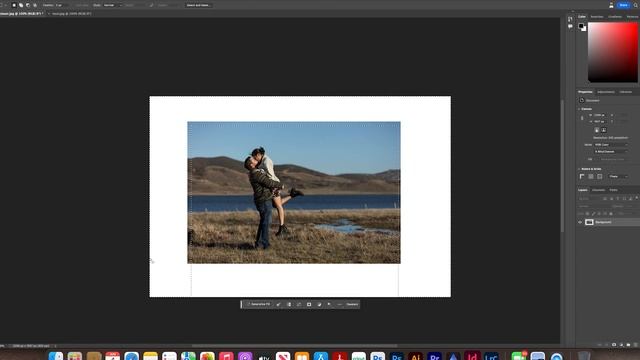640x360 pixels.
Task: Open Lightroom Classic in the Dock
Action: pyautogui.click(x=491, y=357)
